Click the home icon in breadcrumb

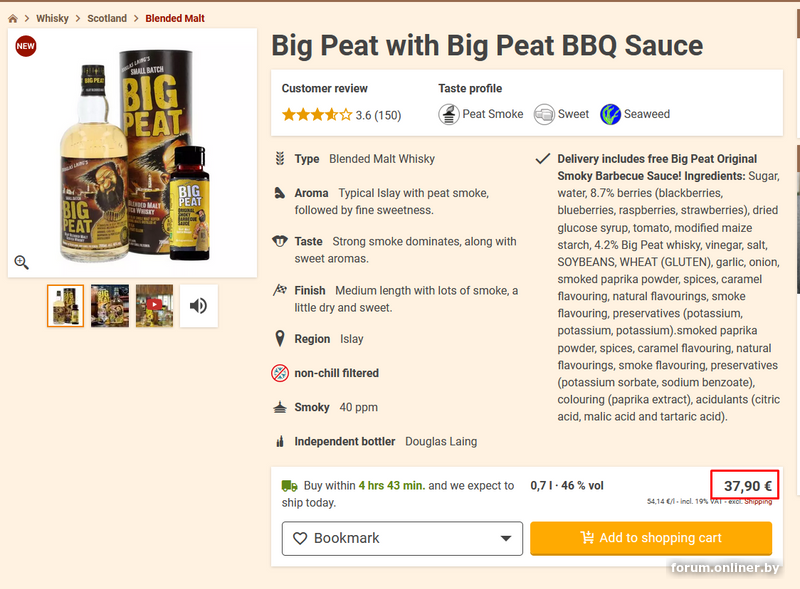coord(13,18)
